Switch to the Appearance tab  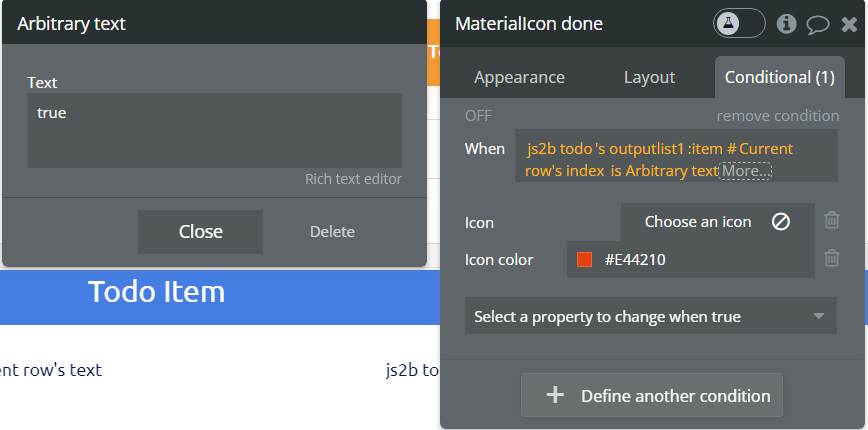pyautogui.click(x=519, y=77)
